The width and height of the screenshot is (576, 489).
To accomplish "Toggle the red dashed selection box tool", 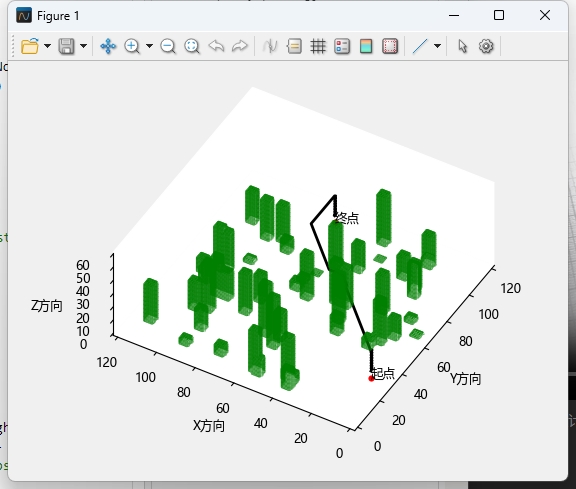I will point(390,46).
